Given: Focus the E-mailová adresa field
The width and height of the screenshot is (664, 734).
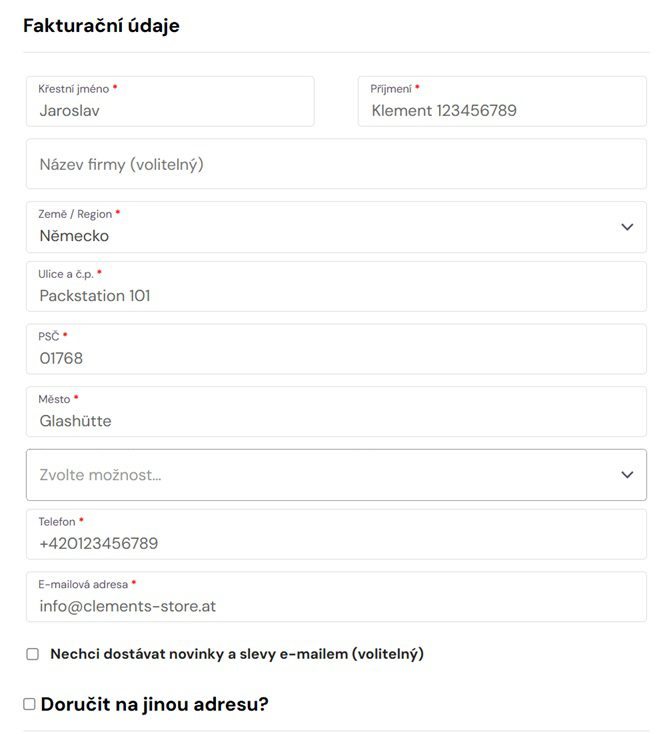Looking at the screenshot, I should tap(336, 606).
